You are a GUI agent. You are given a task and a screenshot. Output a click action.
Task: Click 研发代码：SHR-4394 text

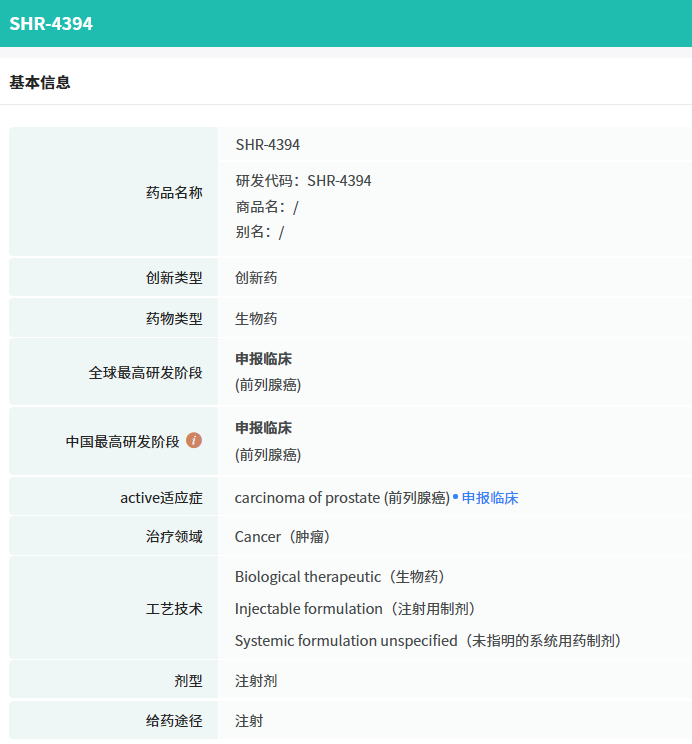[x=303, y=181]
